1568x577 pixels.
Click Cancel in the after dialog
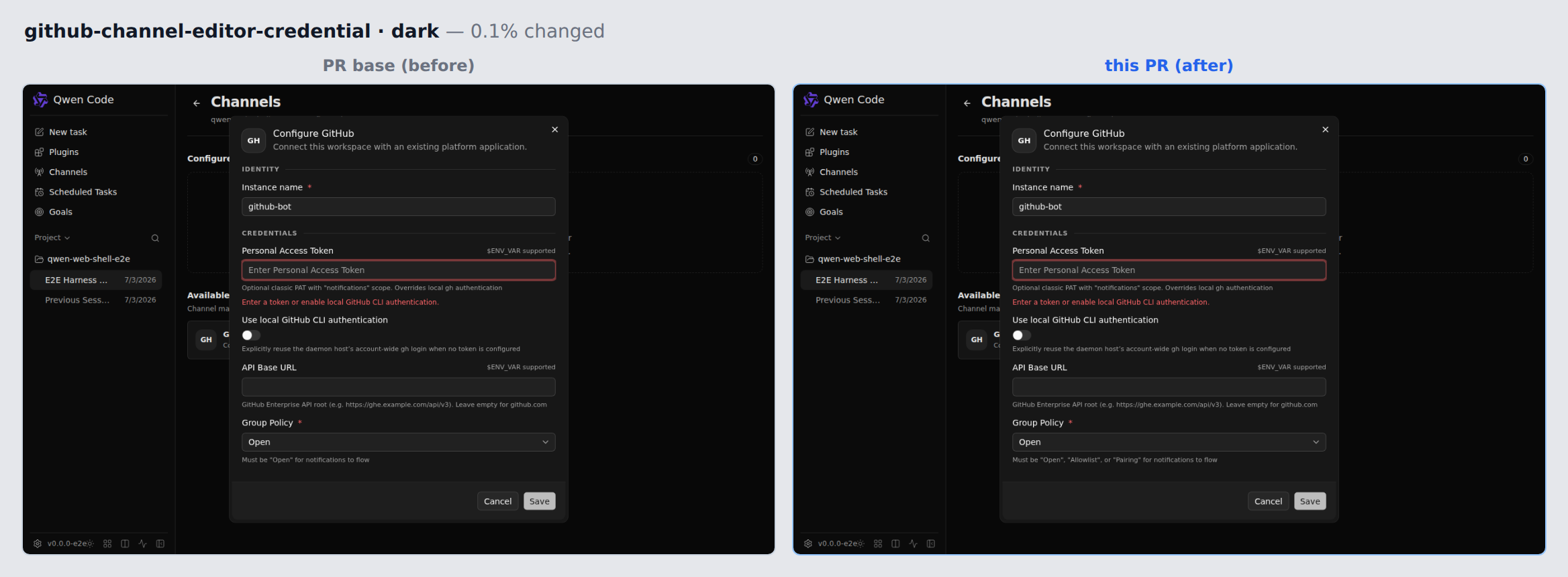(1269, 501)
